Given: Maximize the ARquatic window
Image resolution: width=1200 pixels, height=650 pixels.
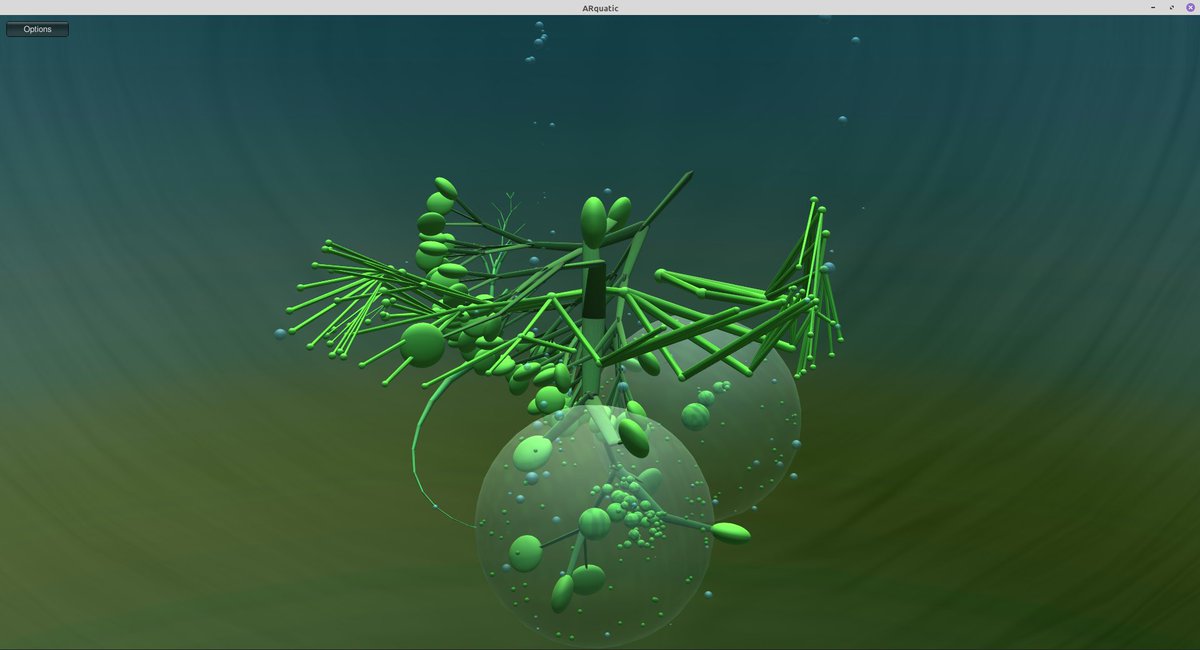Looking at the screenshot, I should pyautogui.click(x=1172, y=7).
